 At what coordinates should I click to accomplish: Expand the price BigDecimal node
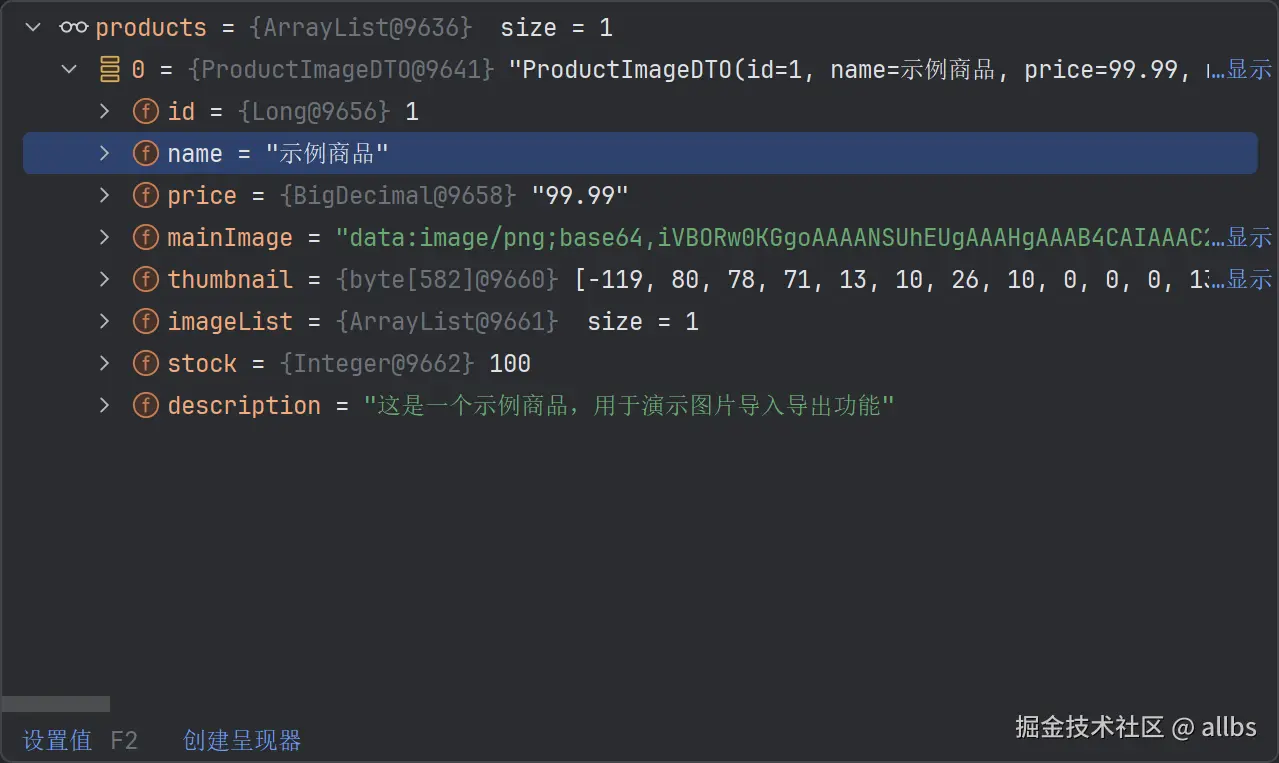coord(104,195)
